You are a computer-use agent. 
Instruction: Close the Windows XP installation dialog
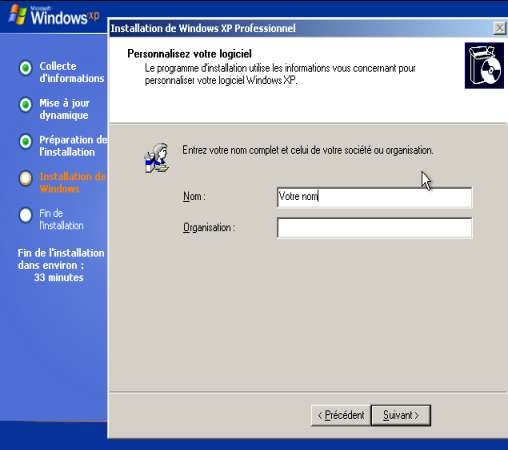[x=499, y=28]
